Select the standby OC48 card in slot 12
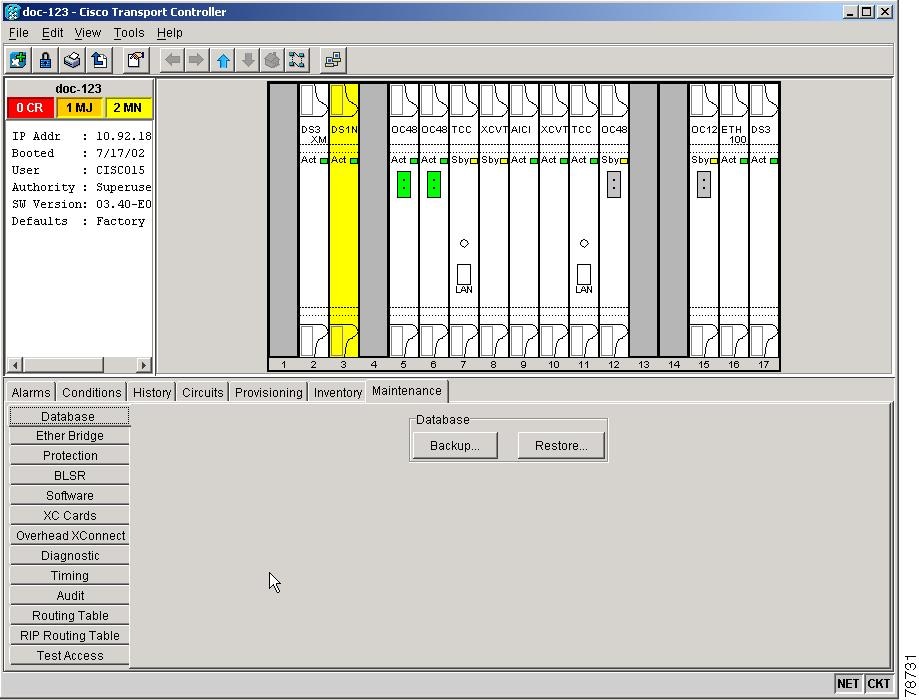The width and height of the screenshot is (919, 700). point(614,220)
